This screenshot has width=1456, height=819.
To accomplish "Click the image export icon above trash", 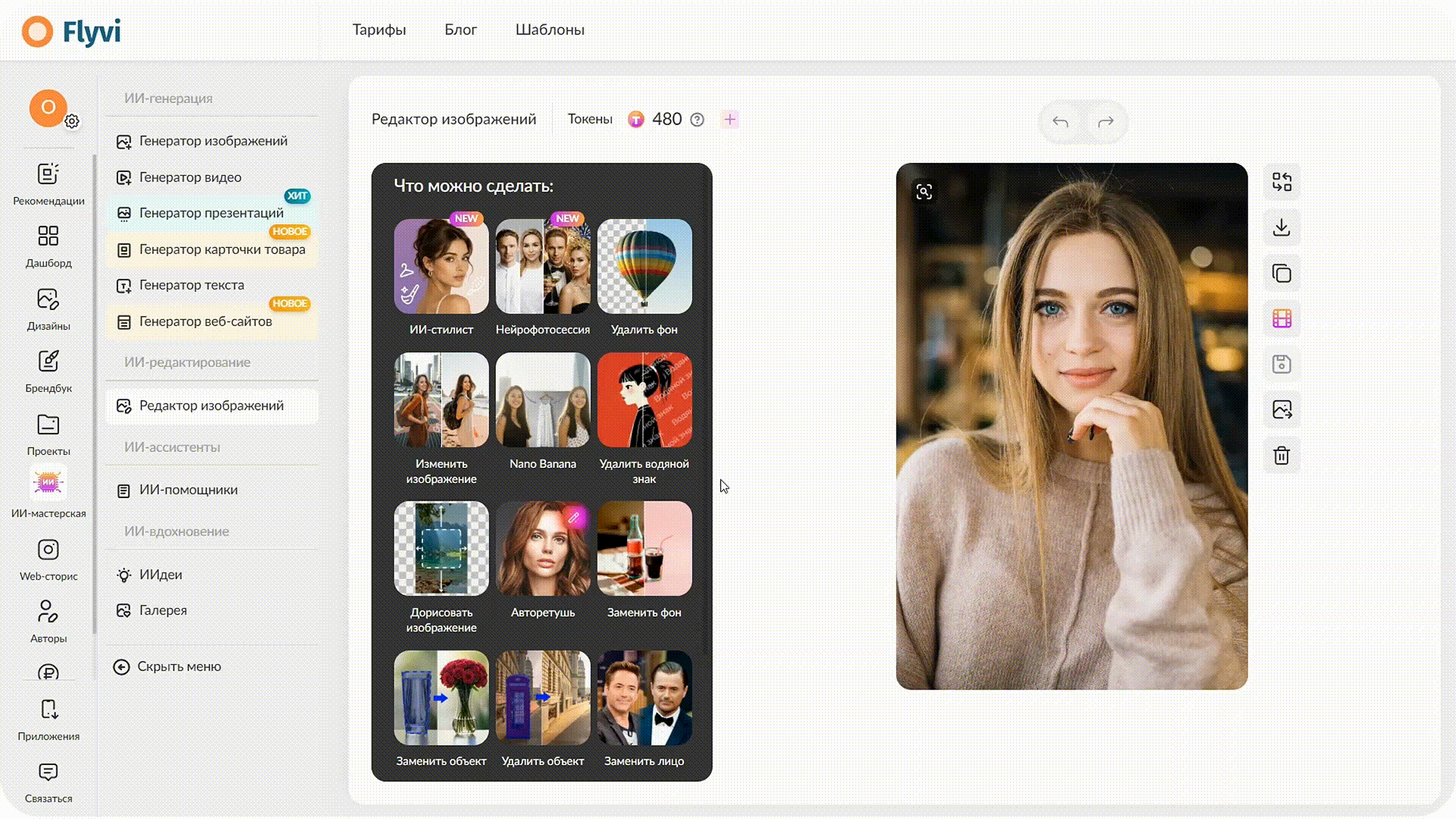I will (x=1282, y=410).
